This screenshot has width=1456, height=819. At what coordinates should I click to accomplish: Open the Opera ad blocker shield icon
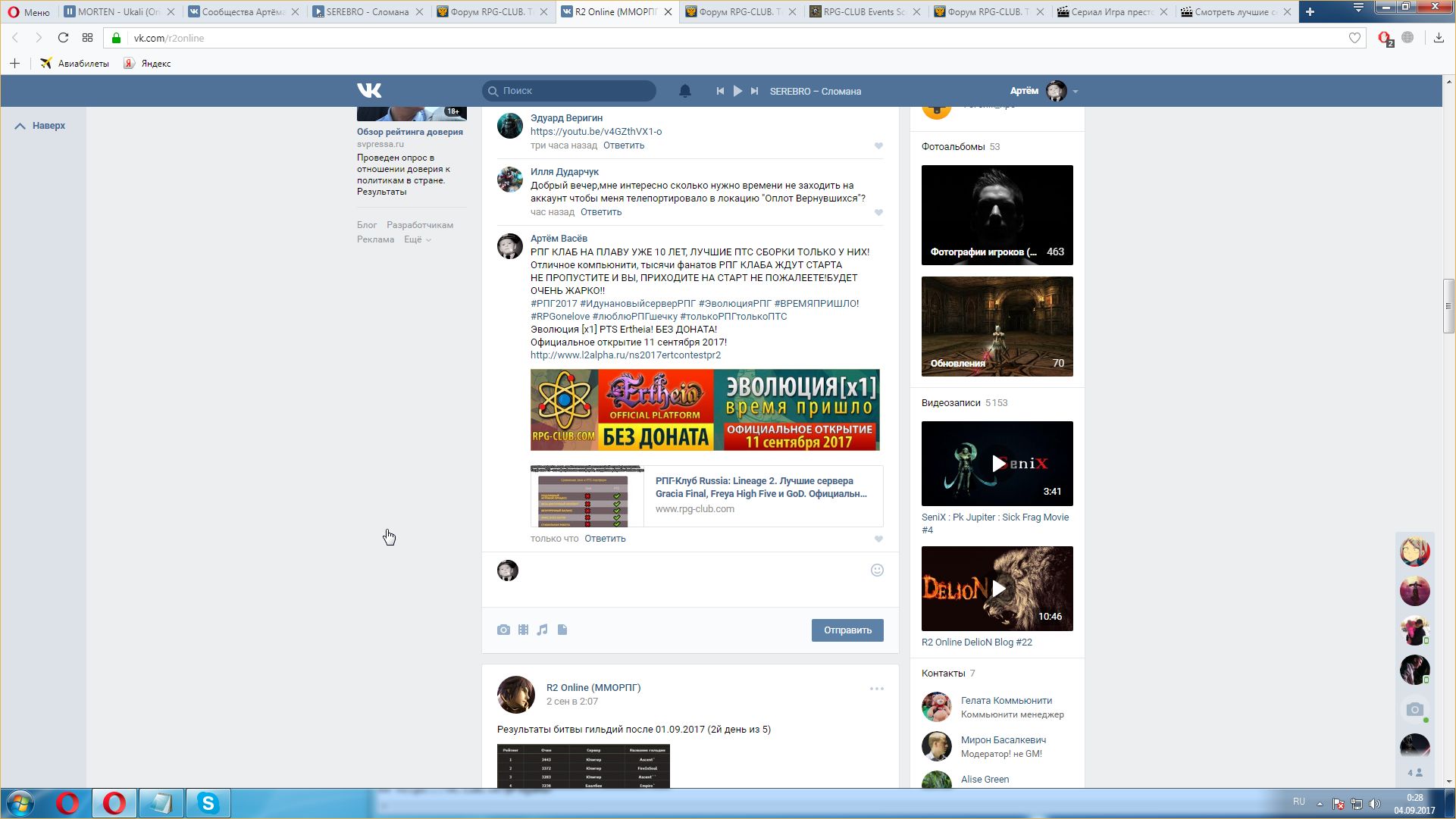(1384, 38)
